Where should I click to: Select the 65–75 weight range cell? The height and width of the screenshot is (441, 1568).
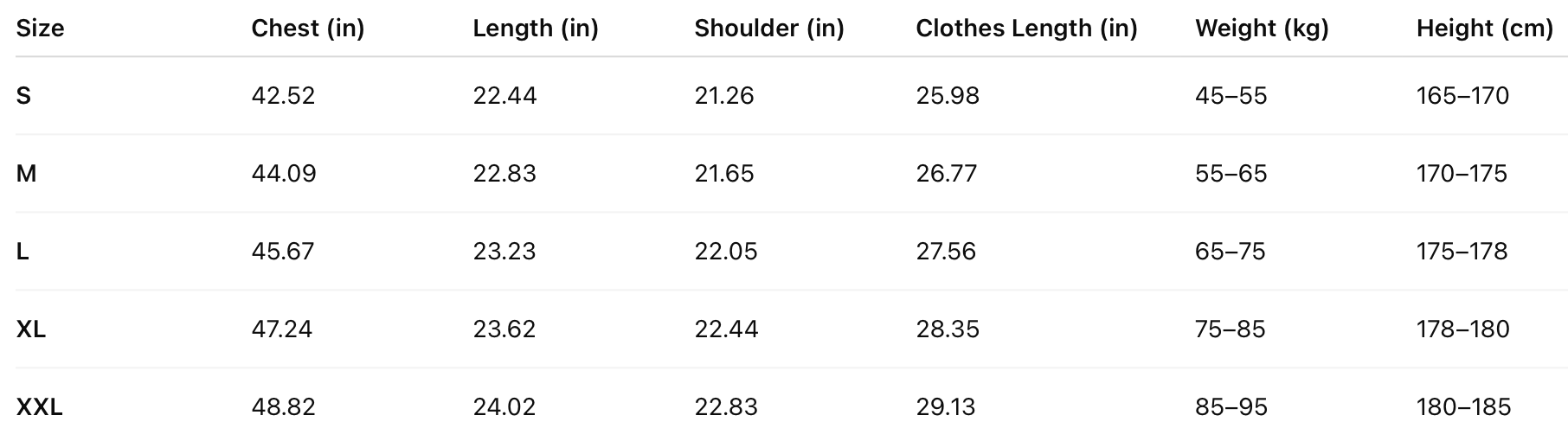coord(1230,251)
